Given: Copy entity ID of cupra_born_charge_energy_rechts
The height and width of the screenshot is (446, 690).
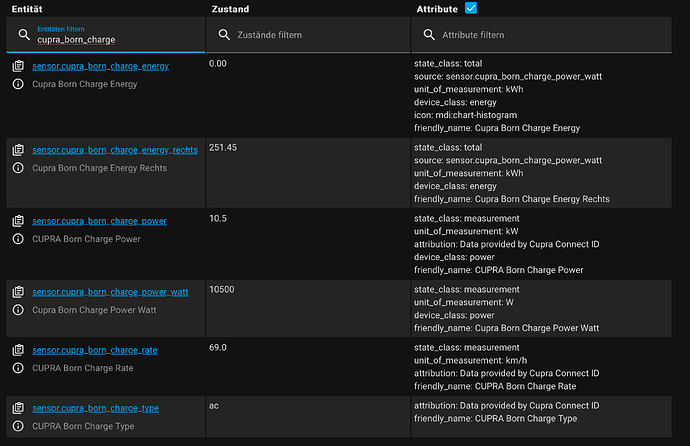Looking at the screenshot, I should [x=18, y=150].
